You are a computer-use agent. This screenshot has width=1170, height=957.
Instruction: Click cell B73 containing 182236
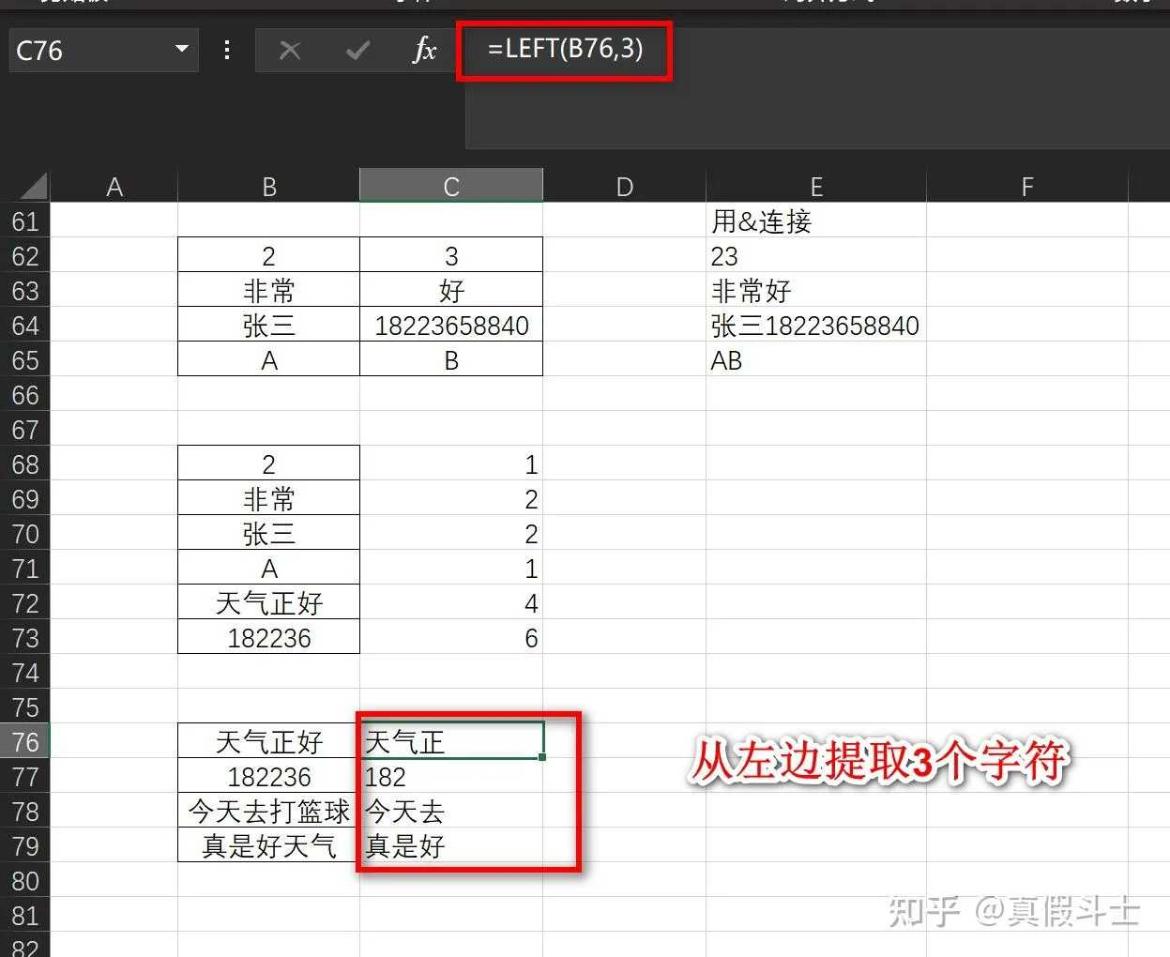pos(269,638)
